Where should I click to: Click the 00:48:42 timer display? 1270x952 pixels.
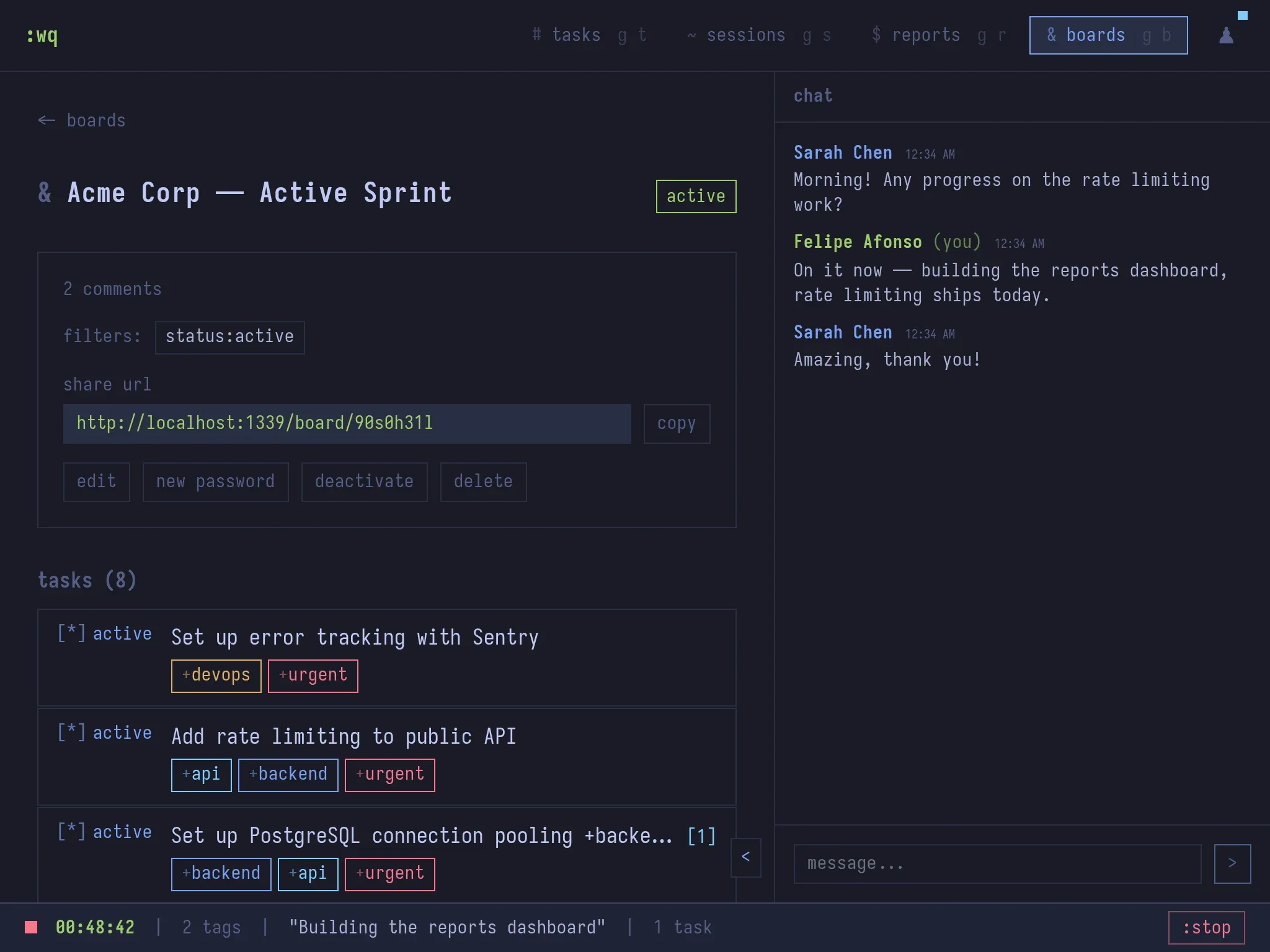click(95, 927)
